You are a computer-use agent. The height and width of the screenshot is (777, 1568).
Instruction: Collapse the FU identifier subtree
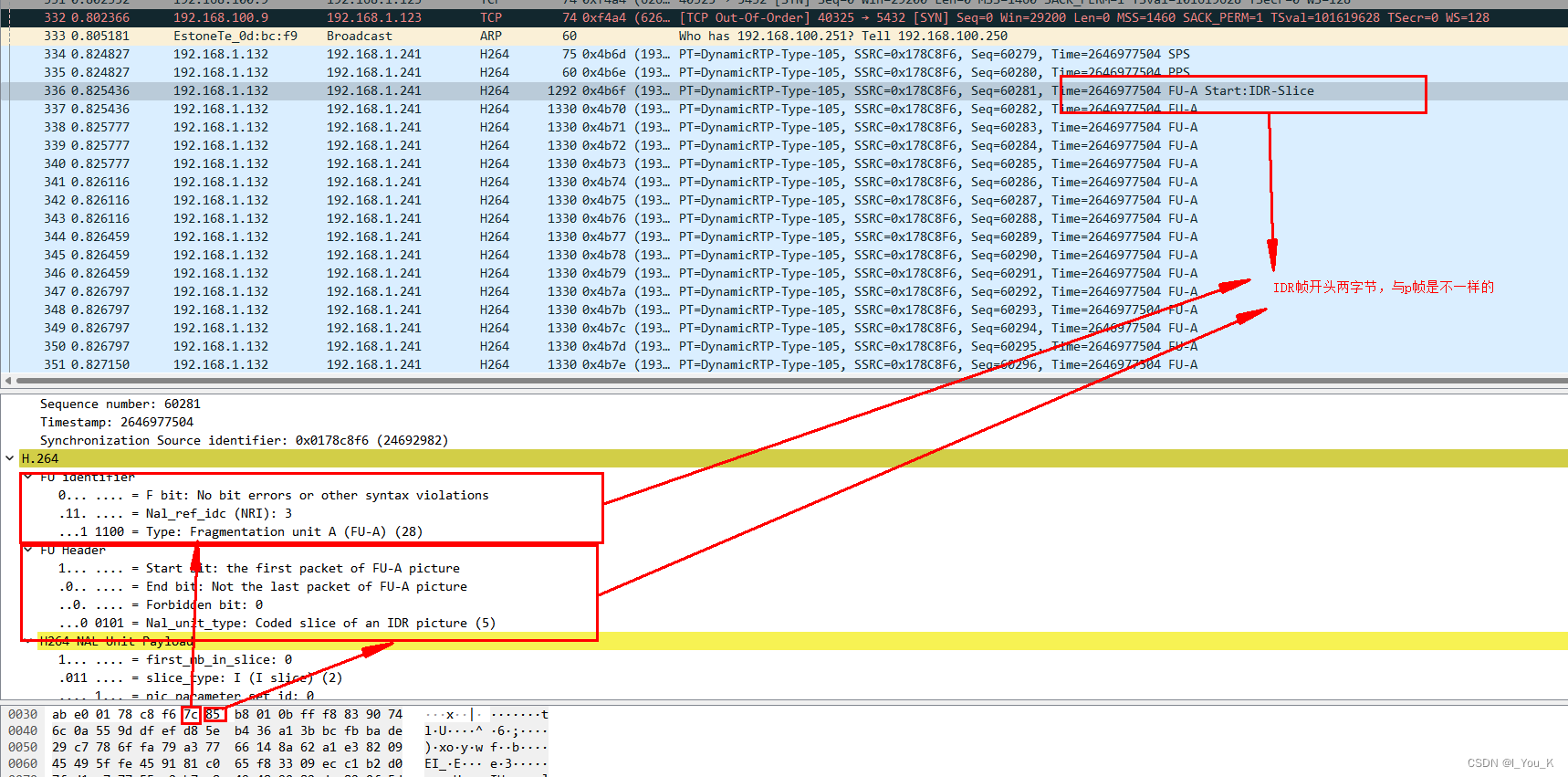tap(27, 477)
